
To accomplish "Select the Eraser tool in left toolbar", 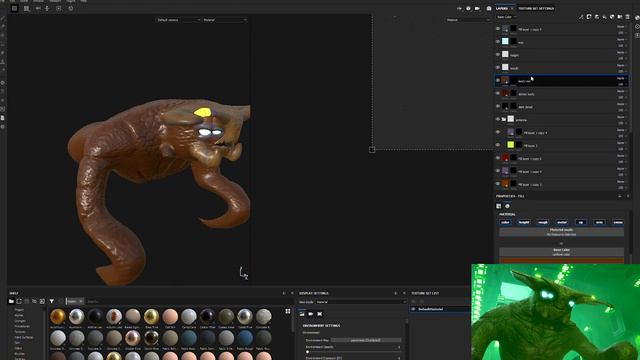I will pos(3,27).
